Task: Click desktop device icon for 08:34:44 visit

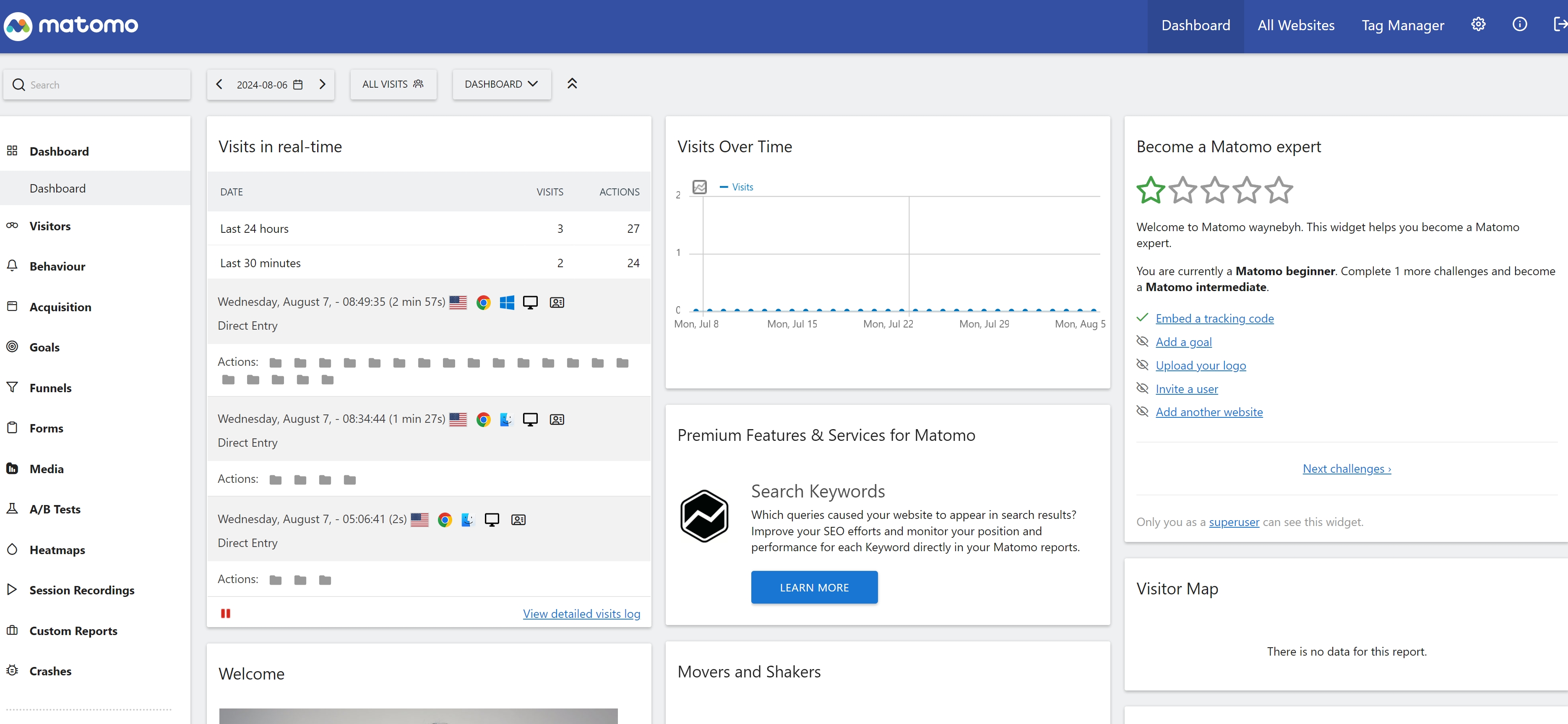Action: pyautogui.click(x=530, y=419)
